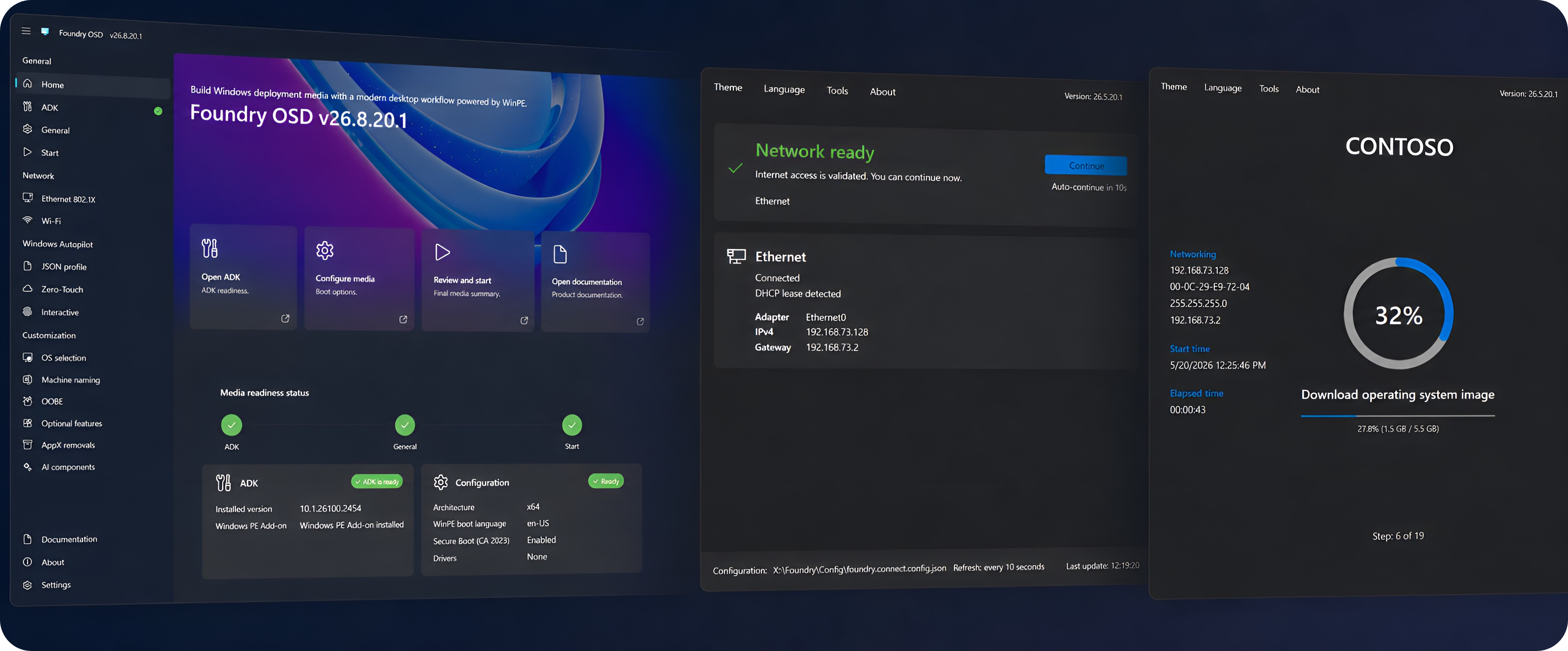This screenshot has height=651, width=1568.
Task: Open OS selection customization
Action: pos(93,358)
